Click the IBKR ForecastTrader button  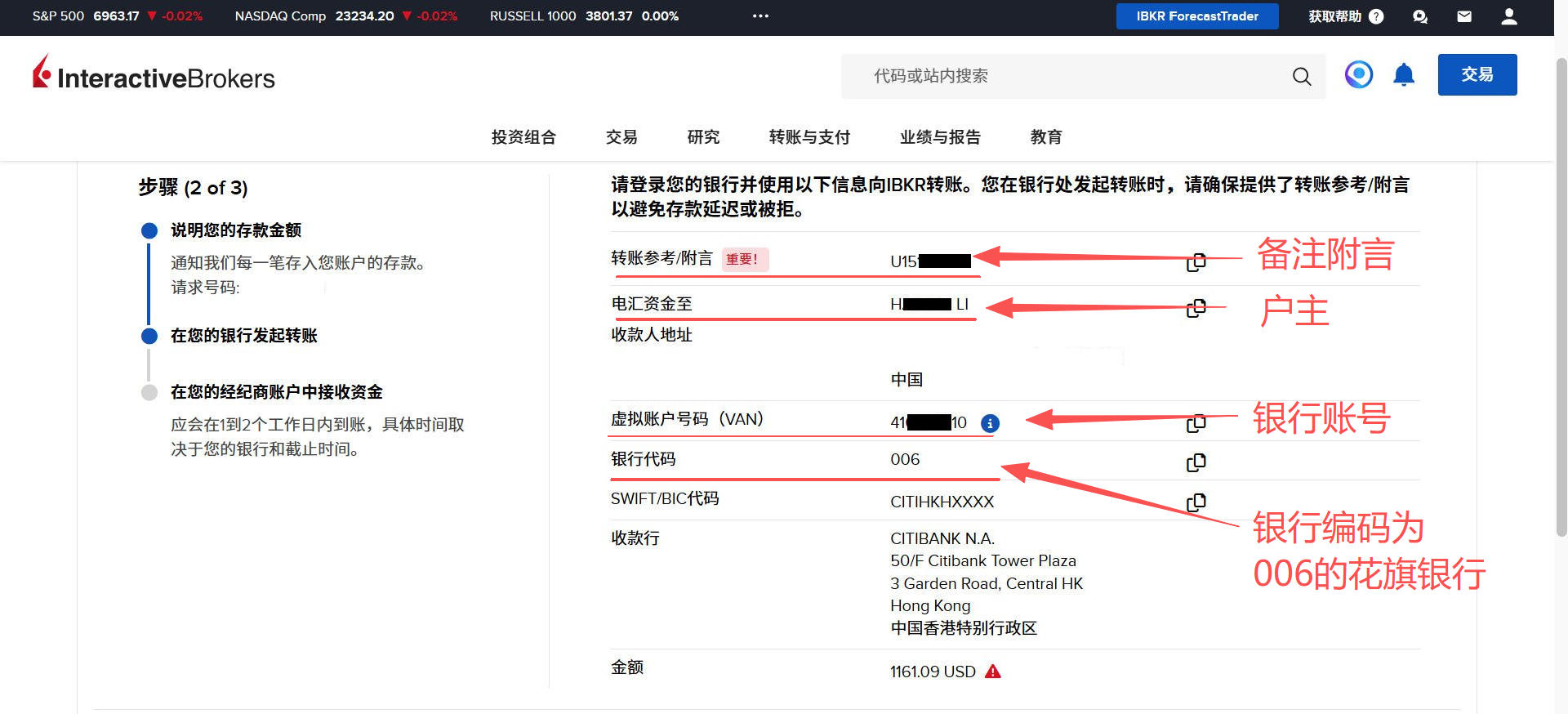(1196, 16)
